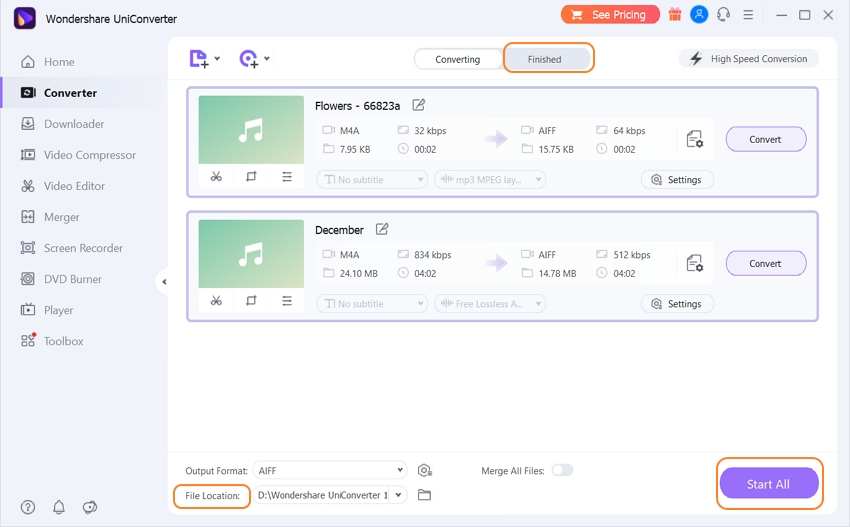Open the gift box icon
850x527 pixels.
675,15
